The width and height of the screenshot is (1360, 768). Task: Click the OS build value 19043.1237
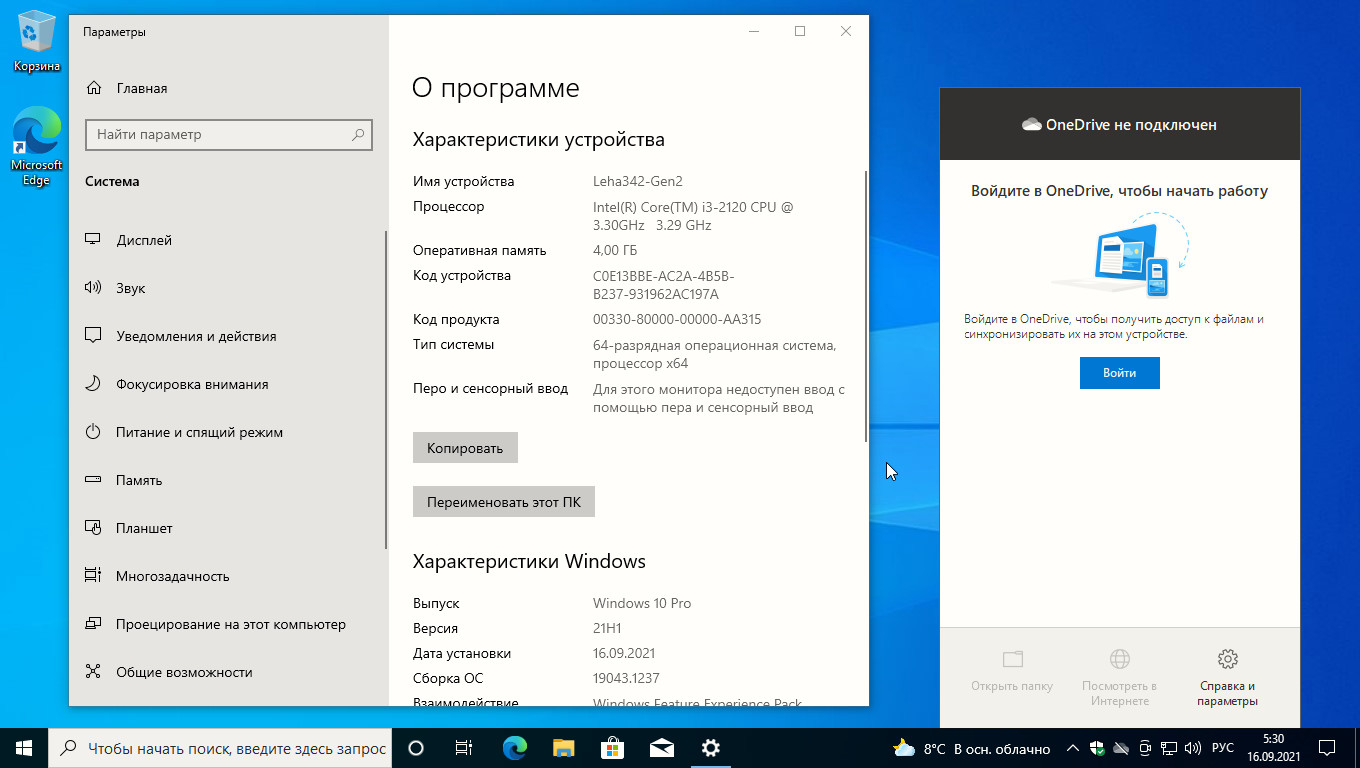[626, 678]
